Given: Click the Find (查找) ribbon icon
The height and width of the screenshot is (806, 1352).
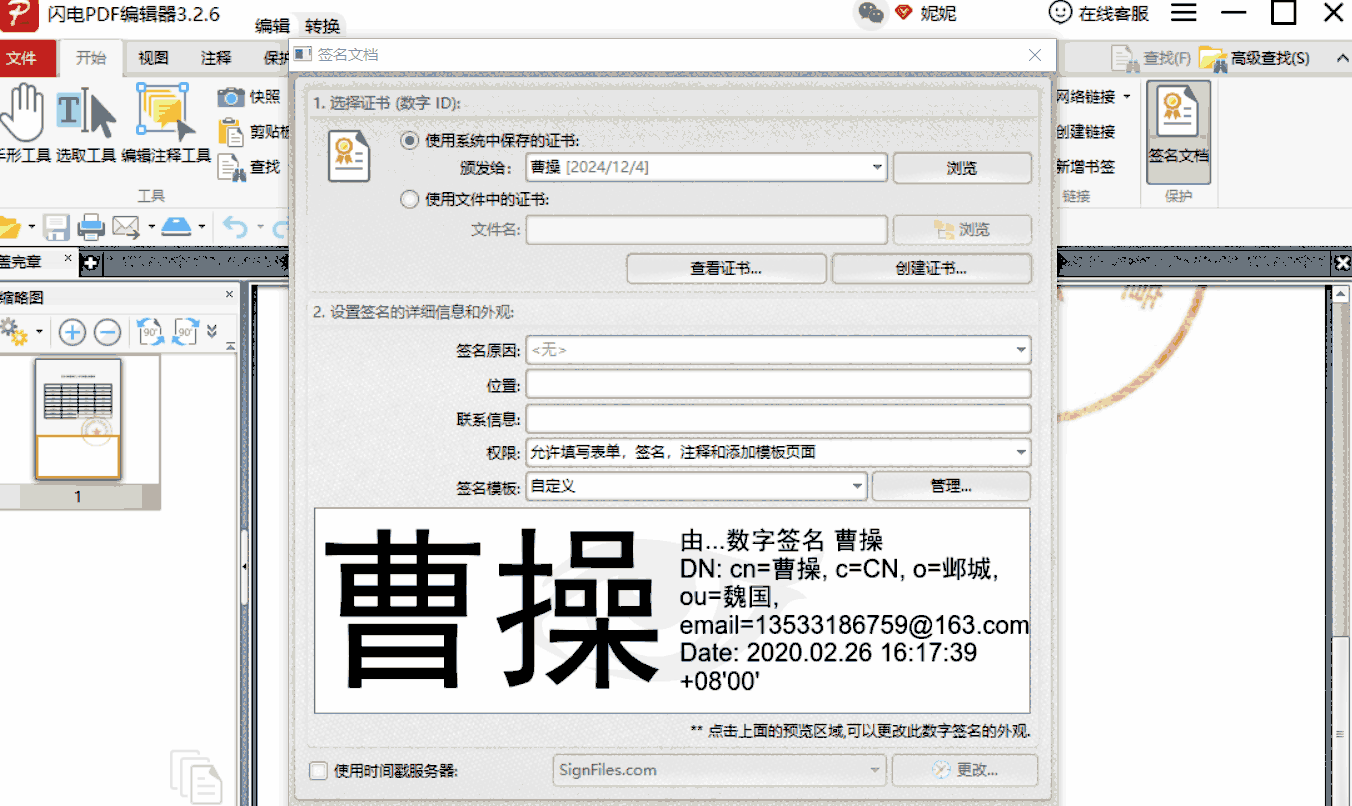Looking at the screenshot, I should click(x=231, y=167).
